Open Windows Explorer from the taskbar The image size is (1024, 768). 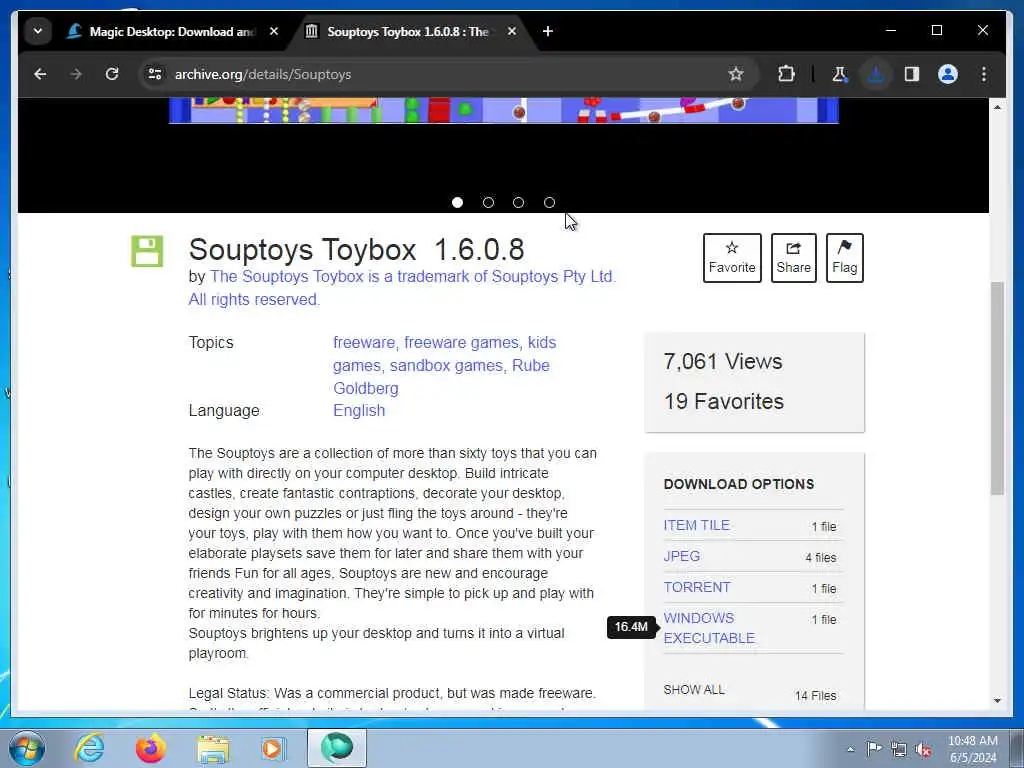pos(213,750)
